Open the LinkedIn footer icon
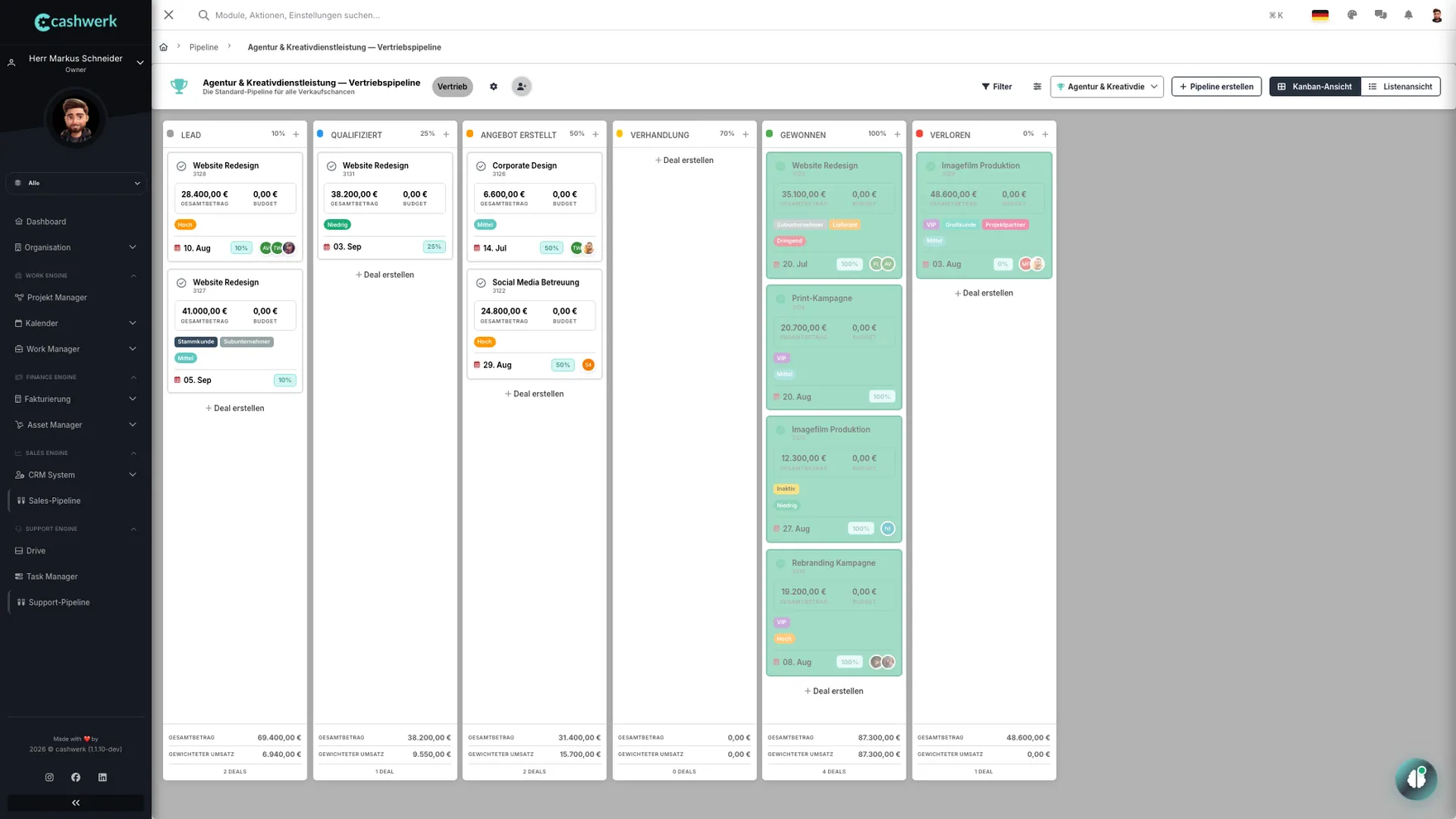 pyautogui.click(x=103, y=777)
